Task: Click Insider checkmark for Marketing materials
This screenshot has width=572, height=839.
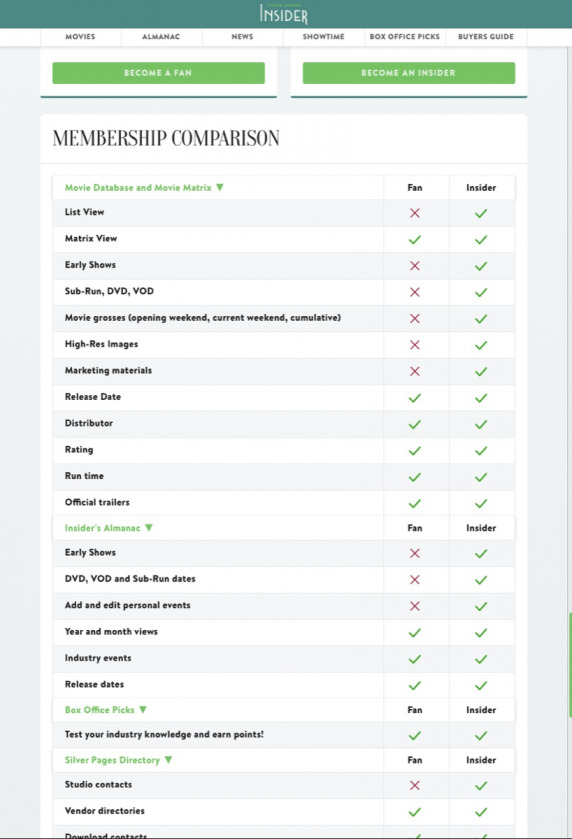Action: tap(481, 371)
